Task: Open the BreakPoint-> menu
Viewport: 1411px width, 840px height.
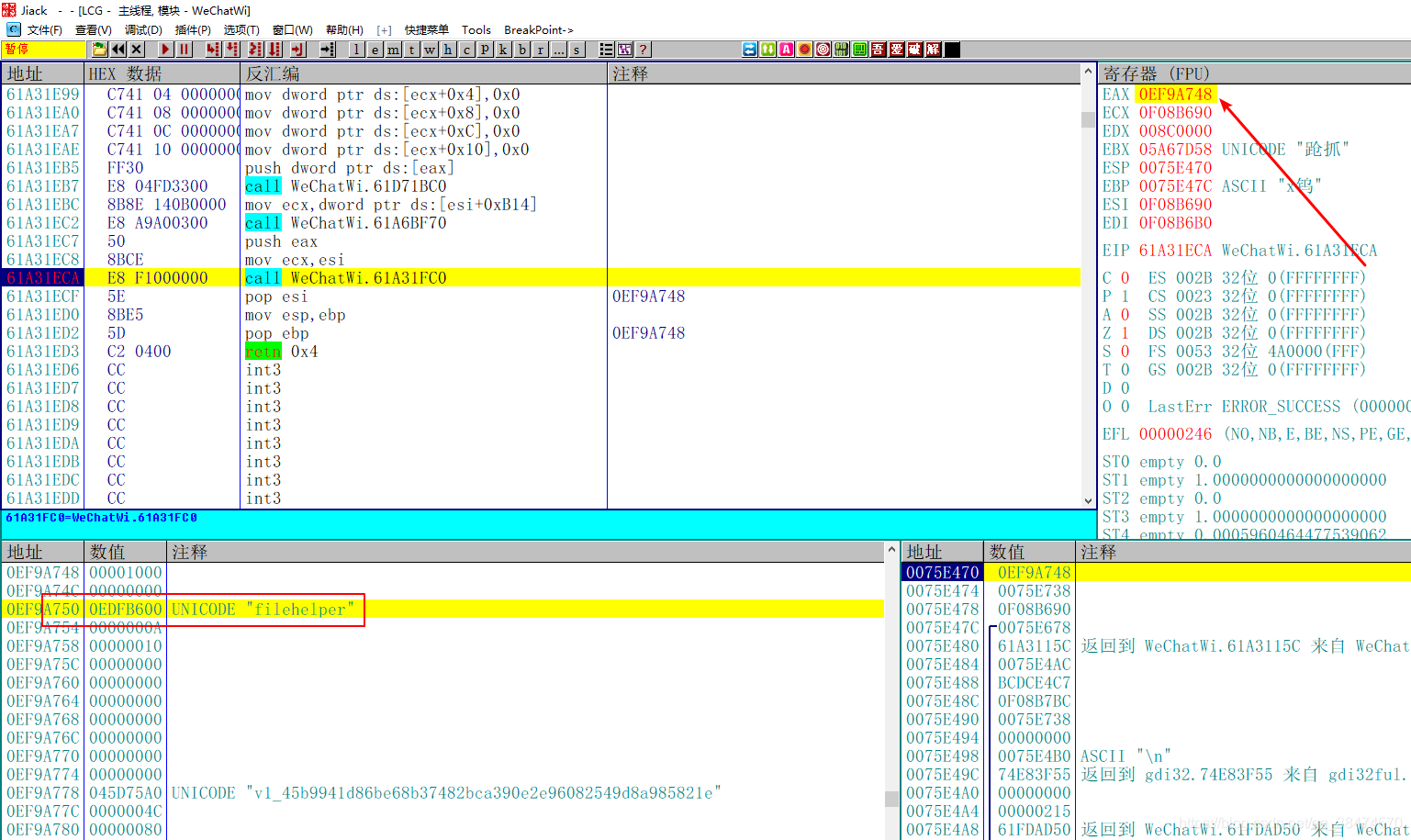Action: click(x=538, y=30)
